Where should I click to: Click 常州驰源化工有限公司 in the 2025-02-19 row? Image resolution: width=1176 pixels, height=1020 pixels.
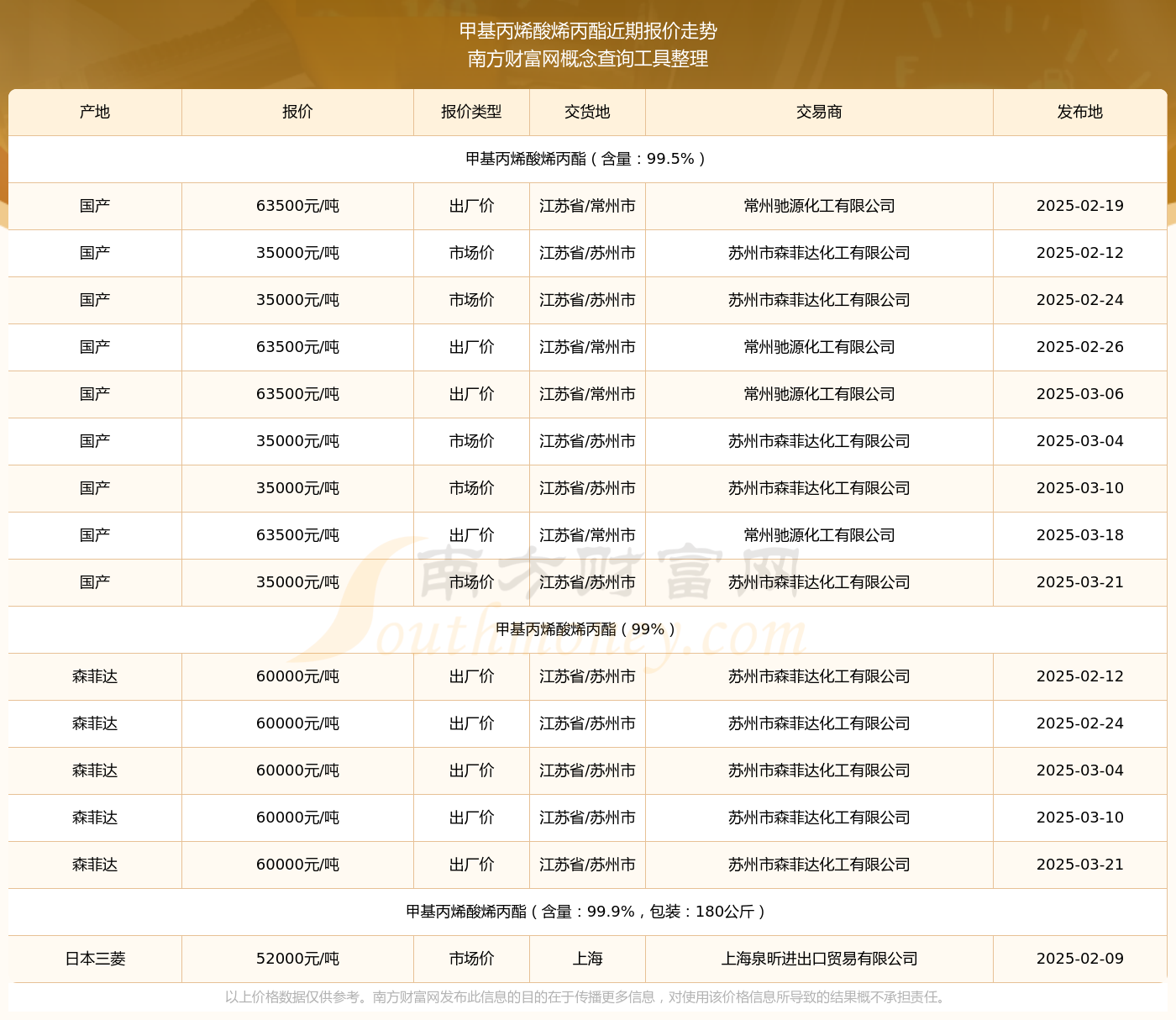tap(819, 206)
